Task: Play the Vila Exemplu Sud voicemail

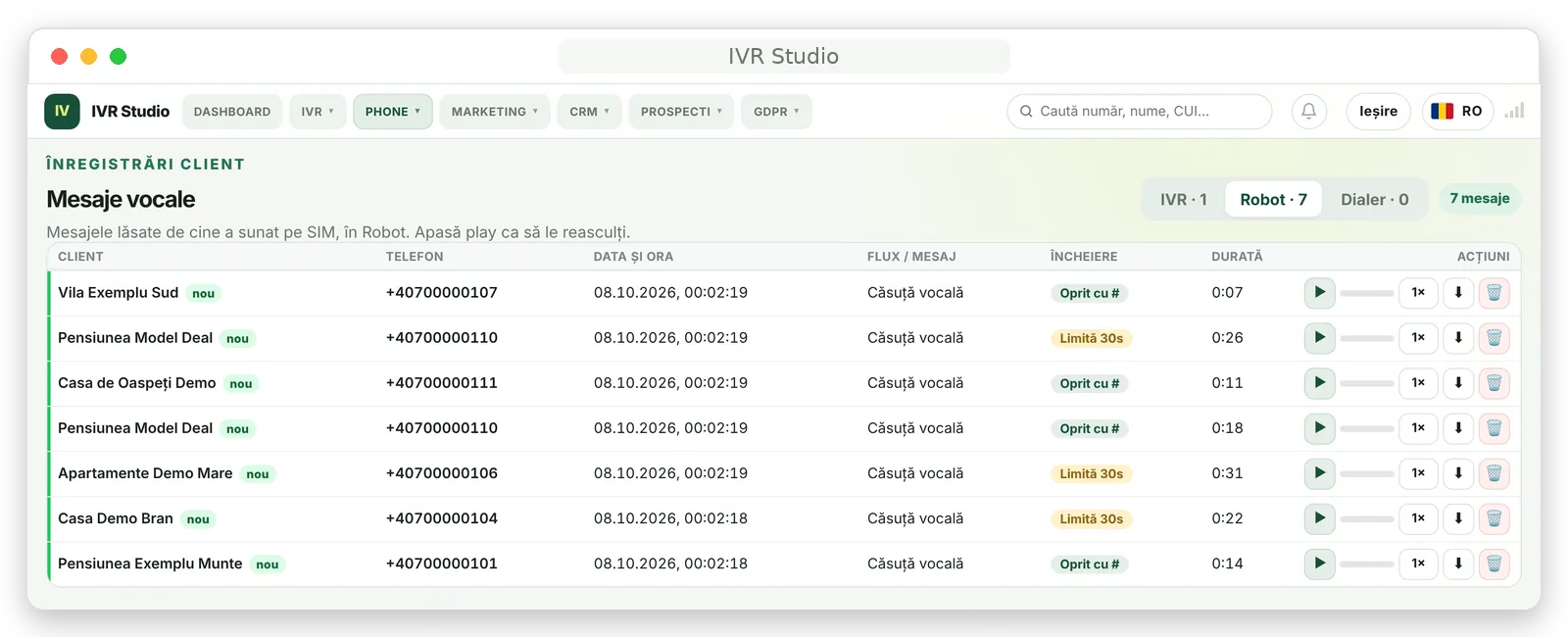Action: pos(1319,293)
